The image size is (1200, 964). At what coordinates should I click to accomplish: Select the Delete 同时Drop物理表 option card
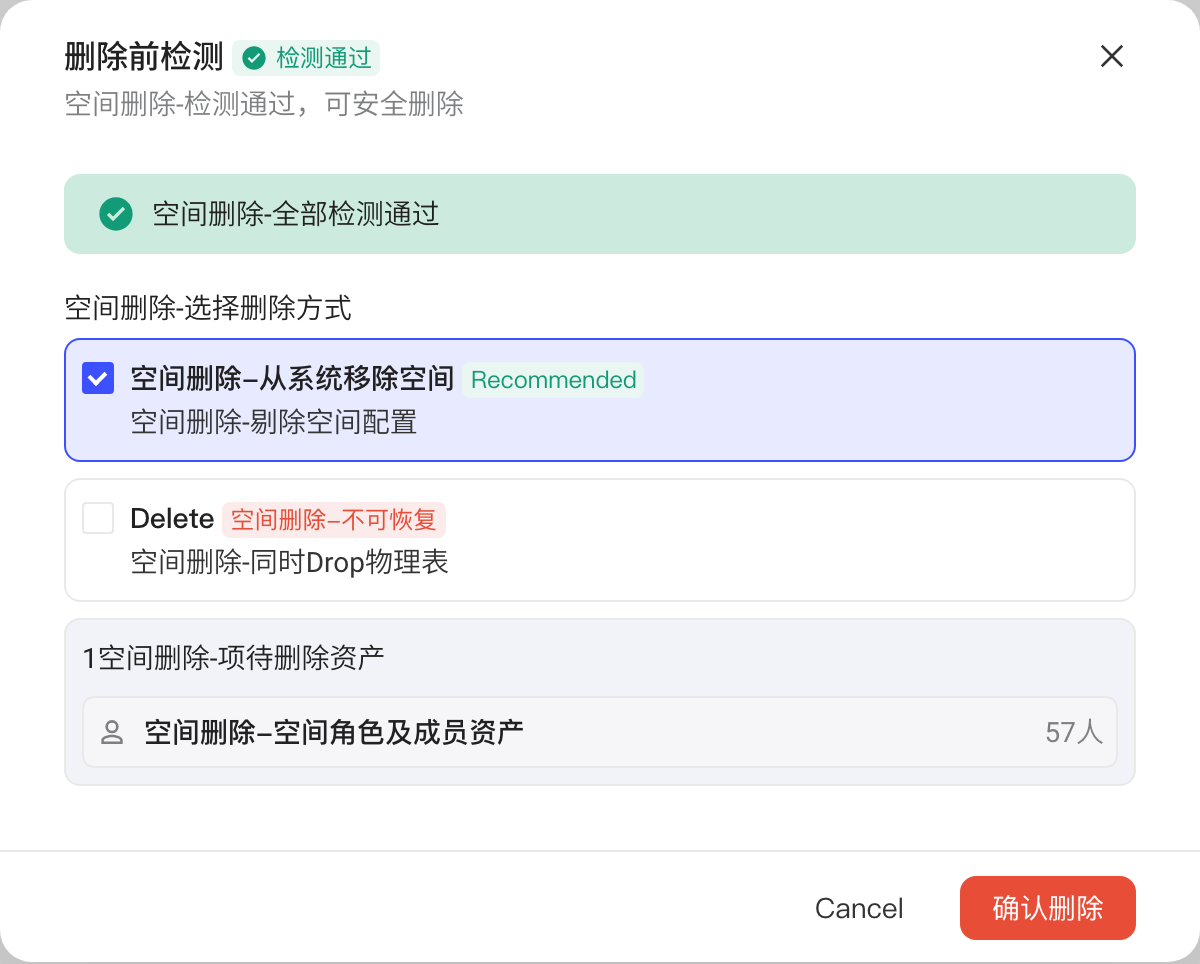(x=600, y=540)
